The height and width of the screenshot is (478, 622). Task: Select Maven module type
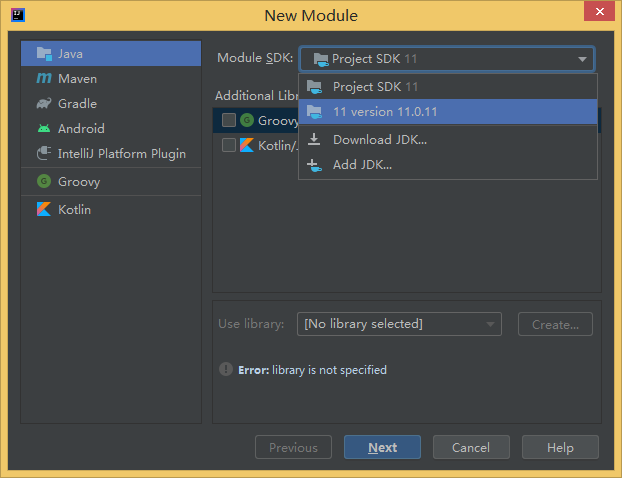[x=111, y=79]
